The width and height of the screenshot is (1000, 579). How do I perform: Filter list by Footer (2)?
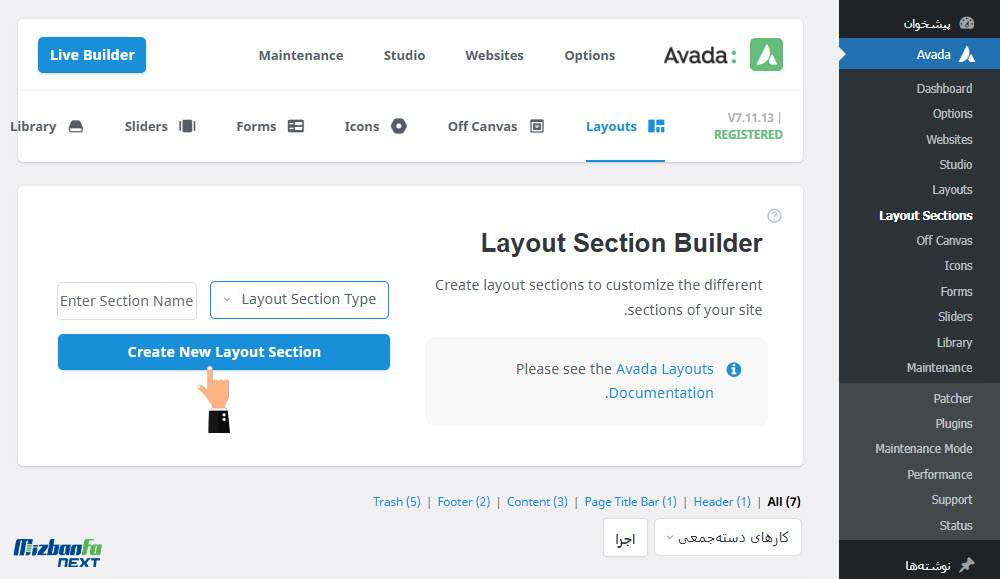pyautogui.click(x=464, y=502)
